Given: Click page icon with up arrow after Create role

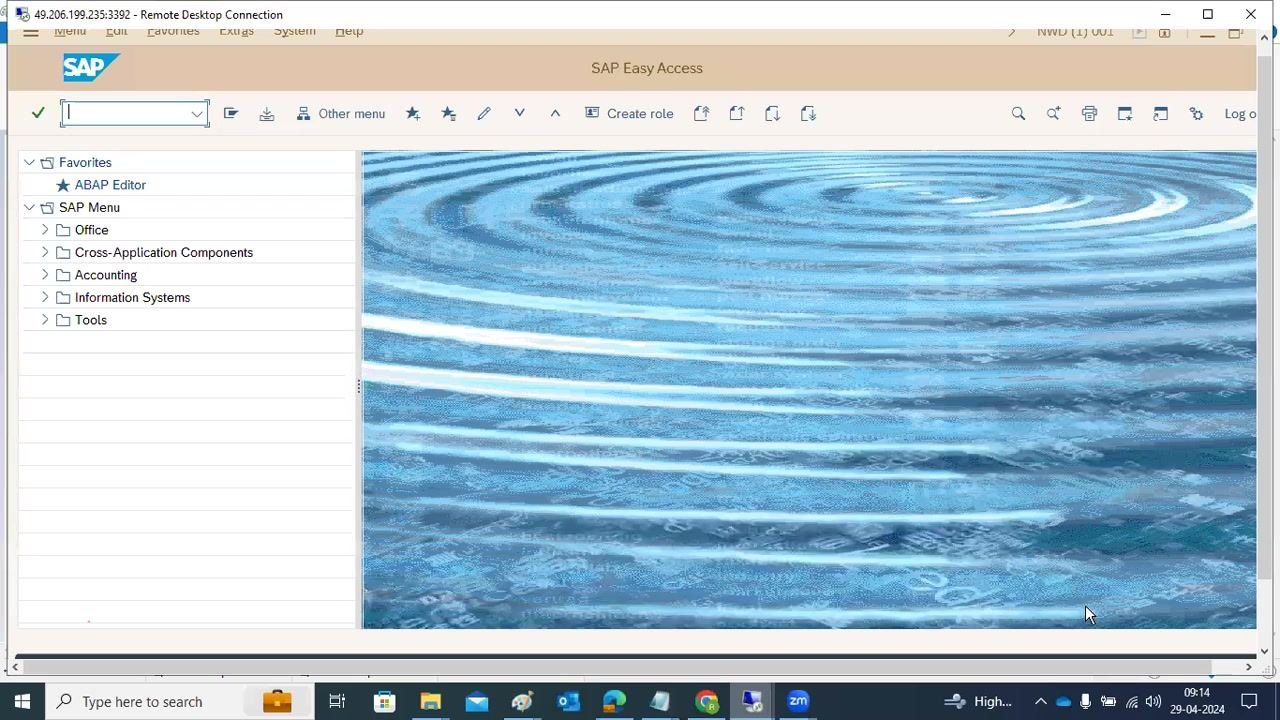Looking at the screenshot, I should point(701,114).
